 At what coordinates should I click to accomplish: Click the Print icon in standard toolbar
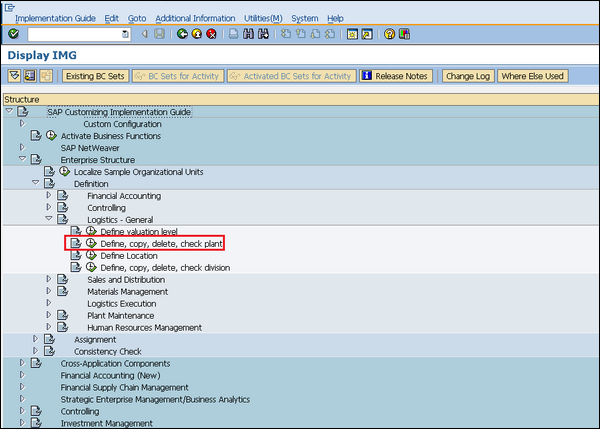tap(233, 34)
